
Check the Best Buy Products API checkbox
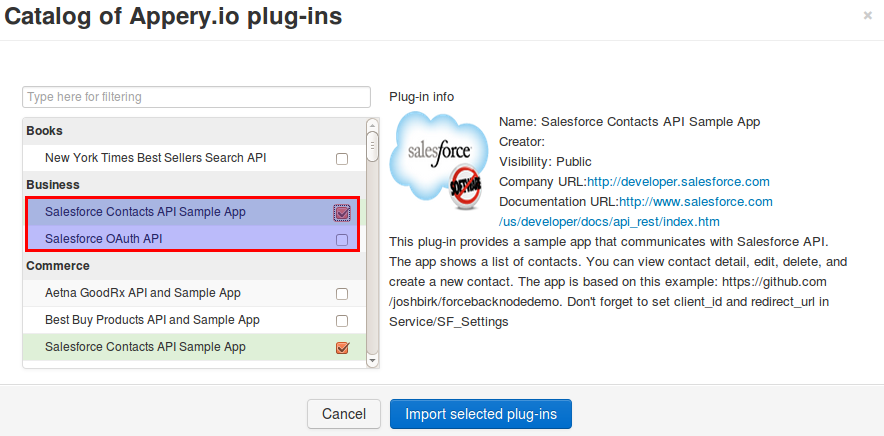(342, 321)
